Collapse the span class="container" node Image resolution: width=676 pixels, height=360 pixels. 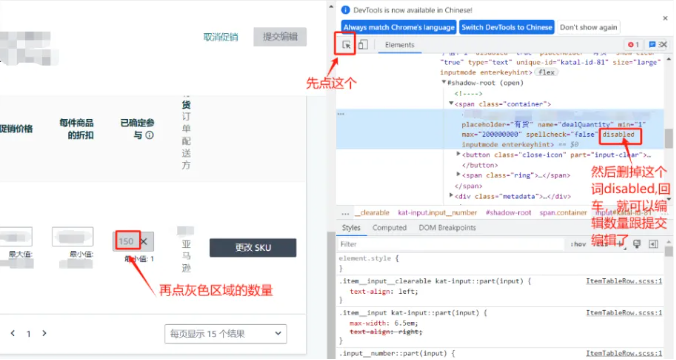[x=451, y=103]
